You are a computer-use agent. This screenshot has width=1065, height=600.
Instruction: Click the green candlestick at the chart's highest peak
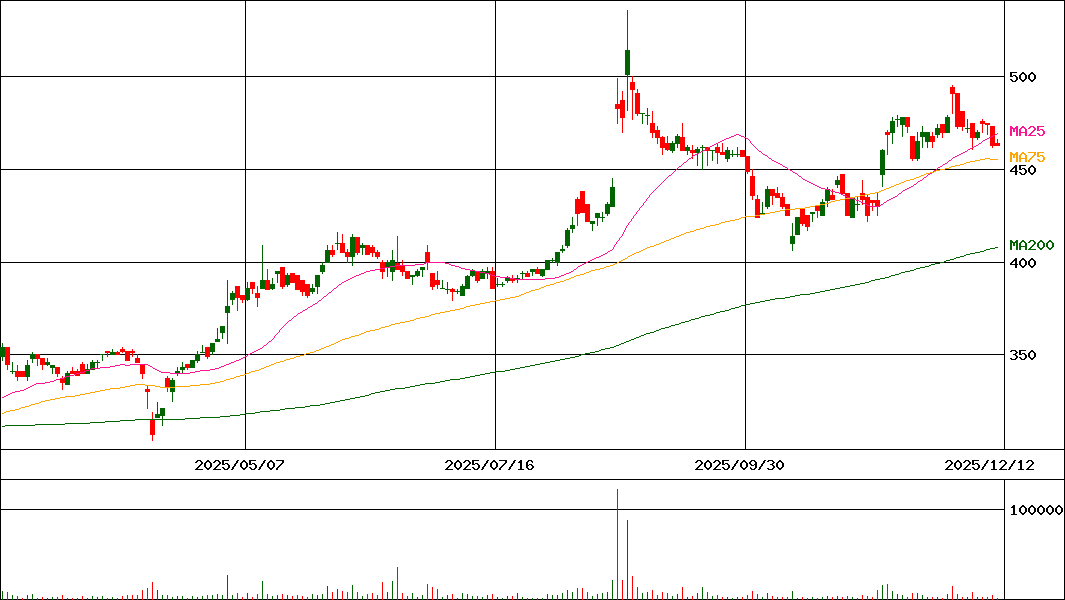pos(627,60)
